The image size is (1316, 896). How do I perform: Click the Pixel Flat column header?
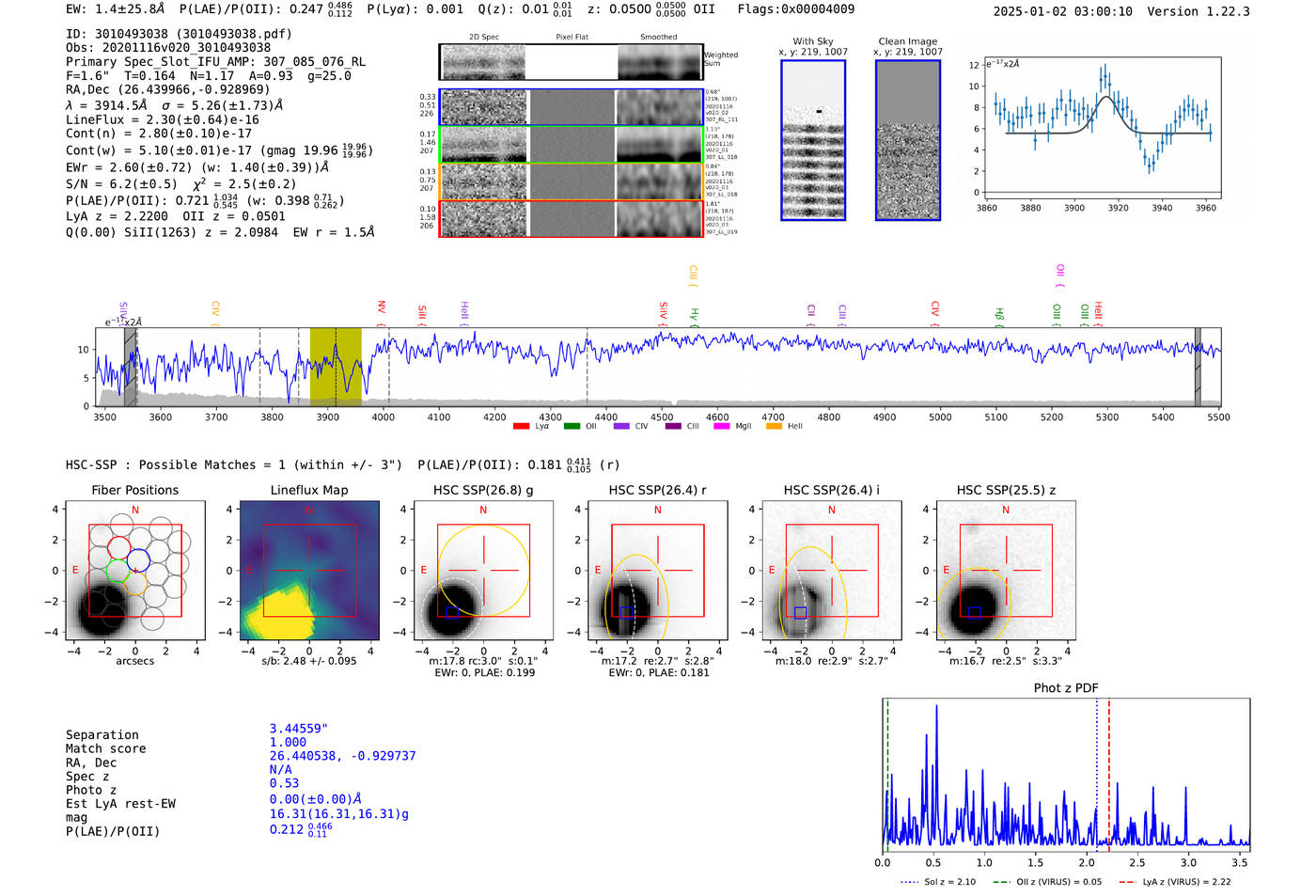click(x=572, y=38)
